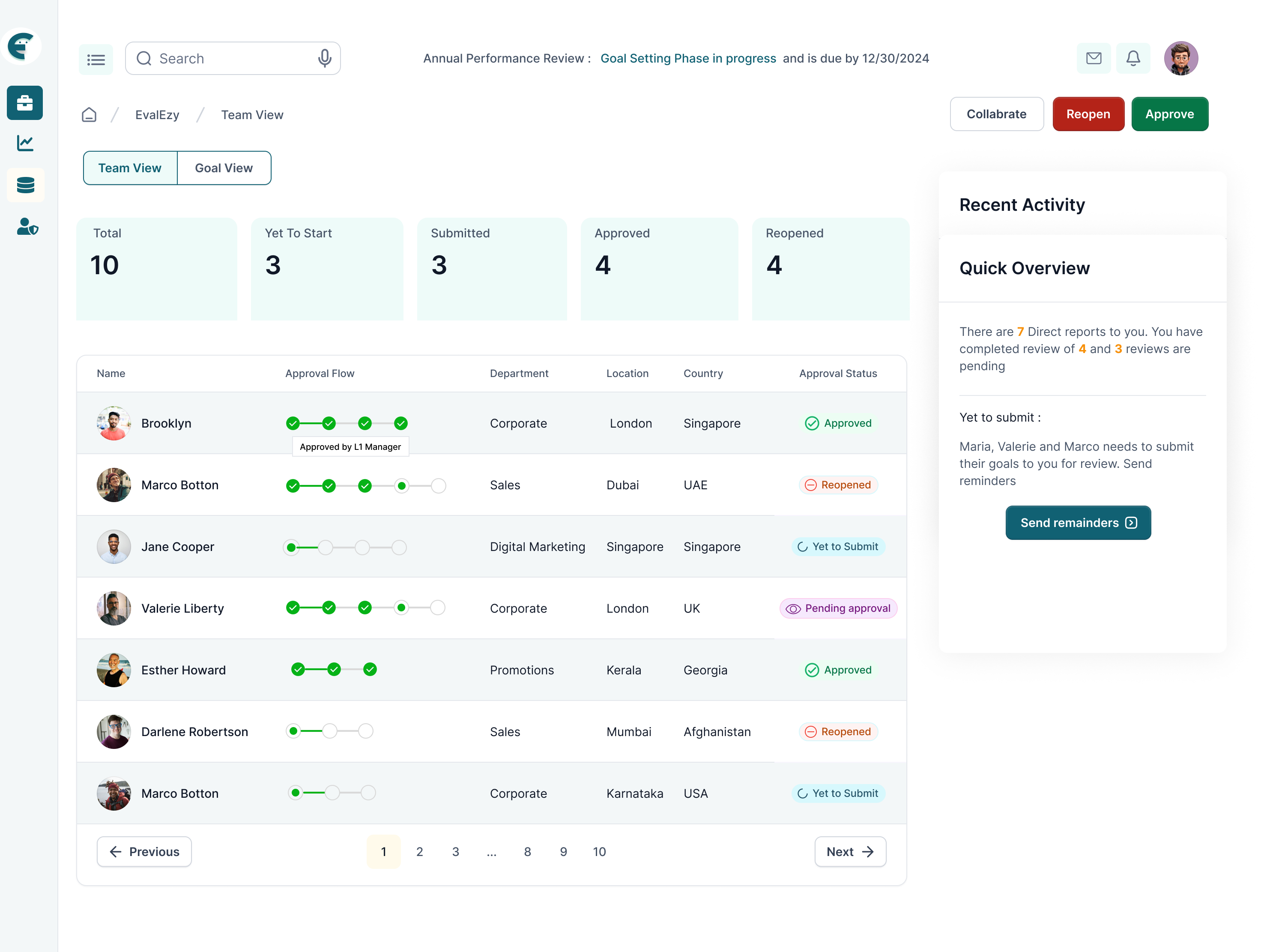Click Esther Howard's last approval flow checkmark
This screenshot has width=1261, height=952.
pyautogui.click(x=370, y=669)
